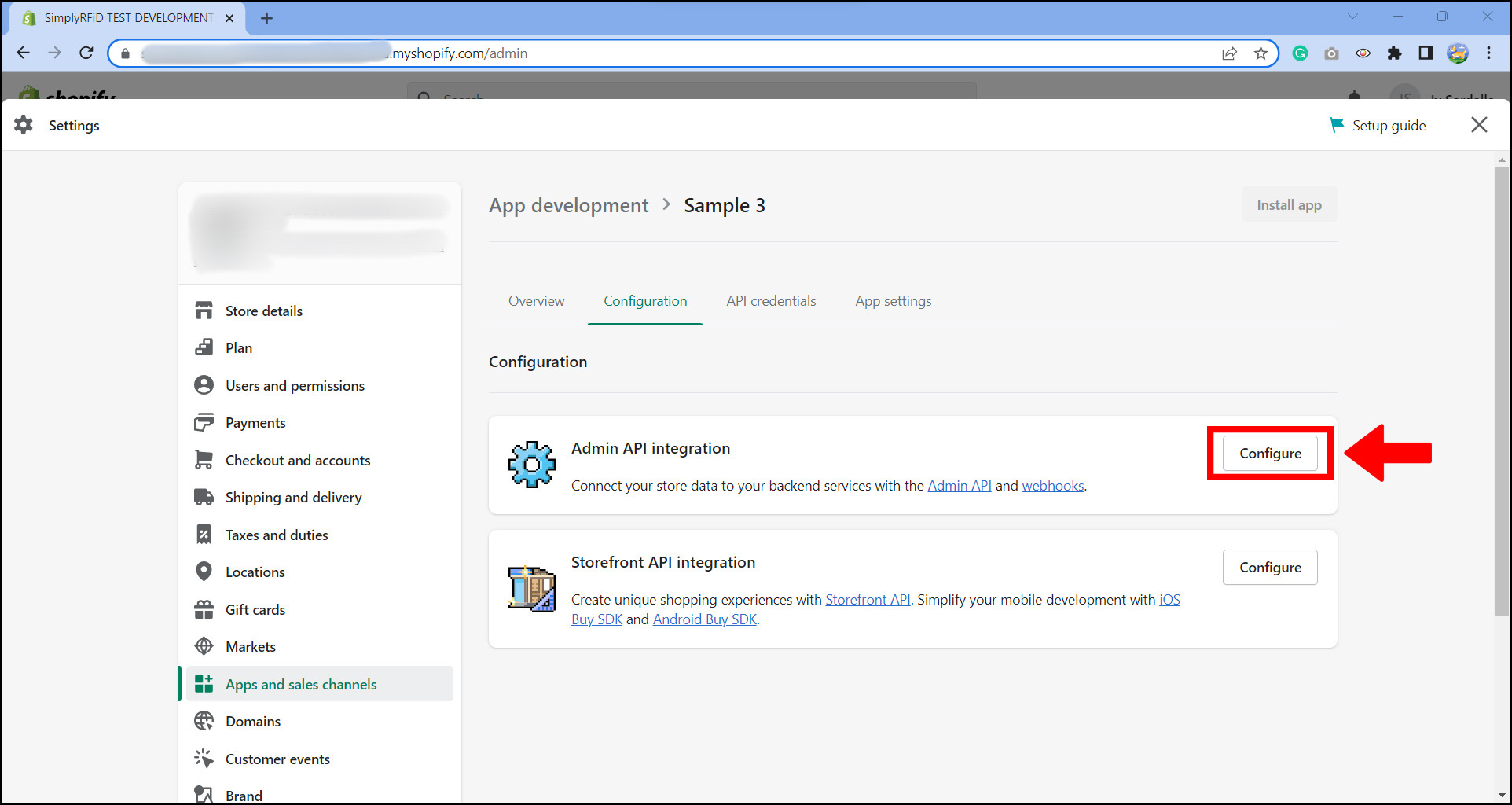Click the Payments card icon
The width and height of the screenshot is (1512, 805).
pyautogui.click(x=204, y=422)
